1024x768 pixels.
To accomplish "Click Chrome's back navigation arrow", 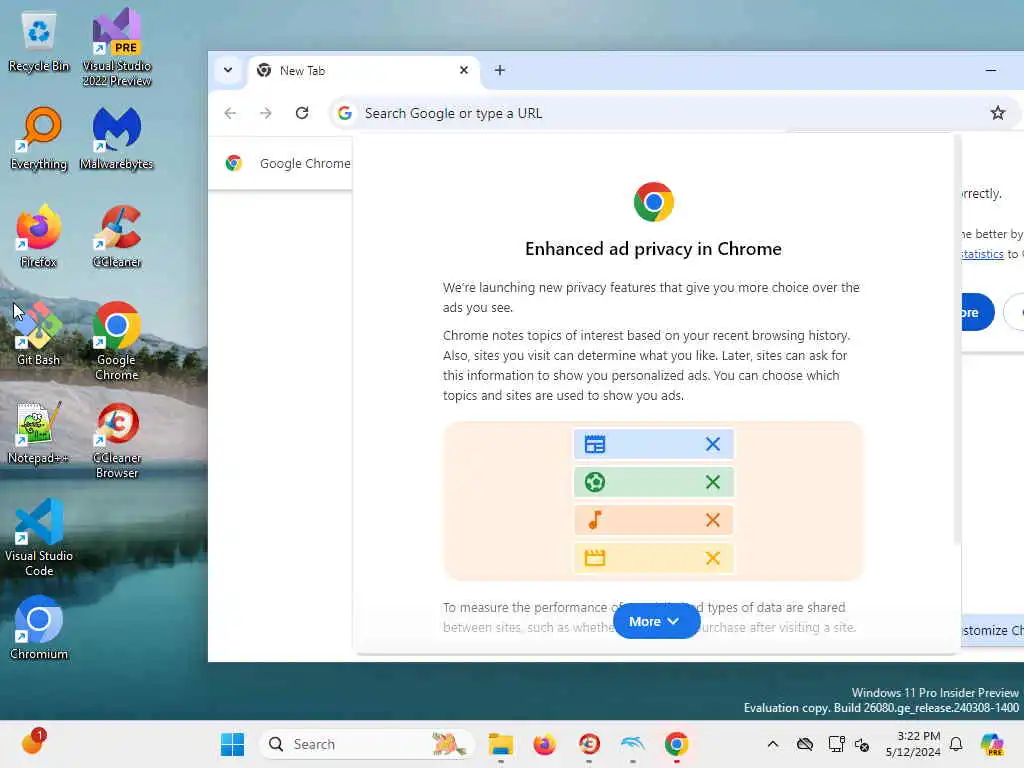I will (x=230, y=113).
